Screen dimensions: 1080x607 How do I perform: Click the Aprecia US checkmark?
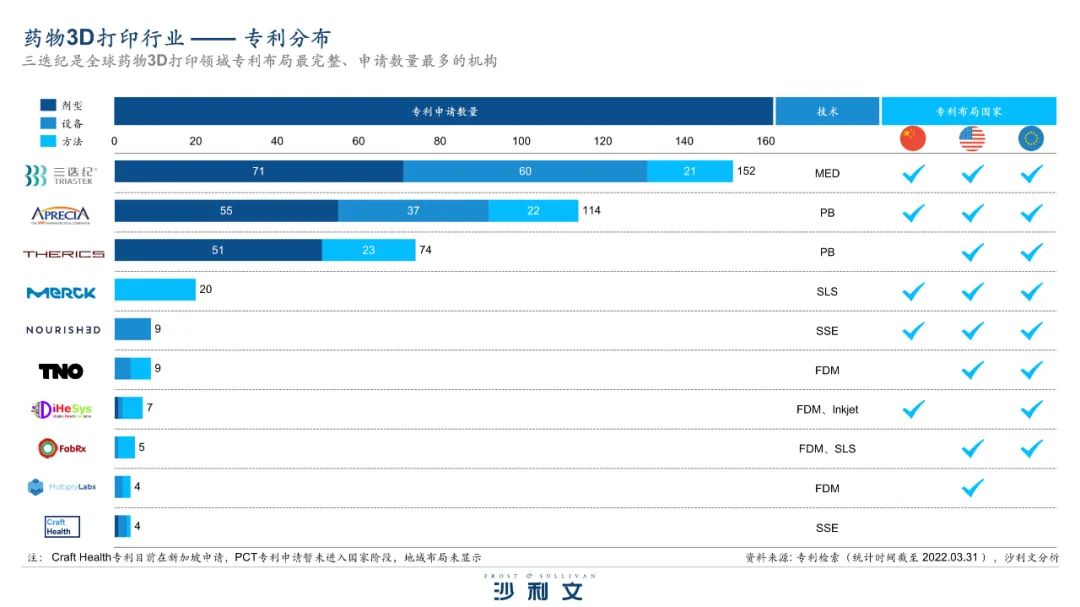[973, 213]
